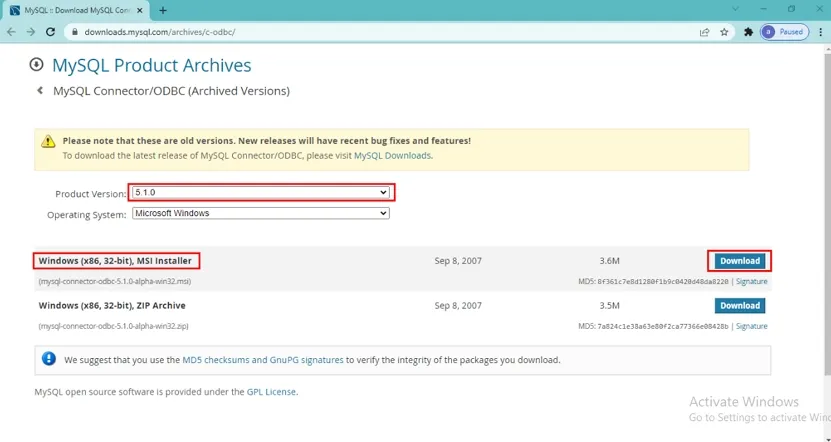Open Chrome's three-dot menu
Image resolution: width=831 pixels, height=442 pixels.
pos(821,32)
